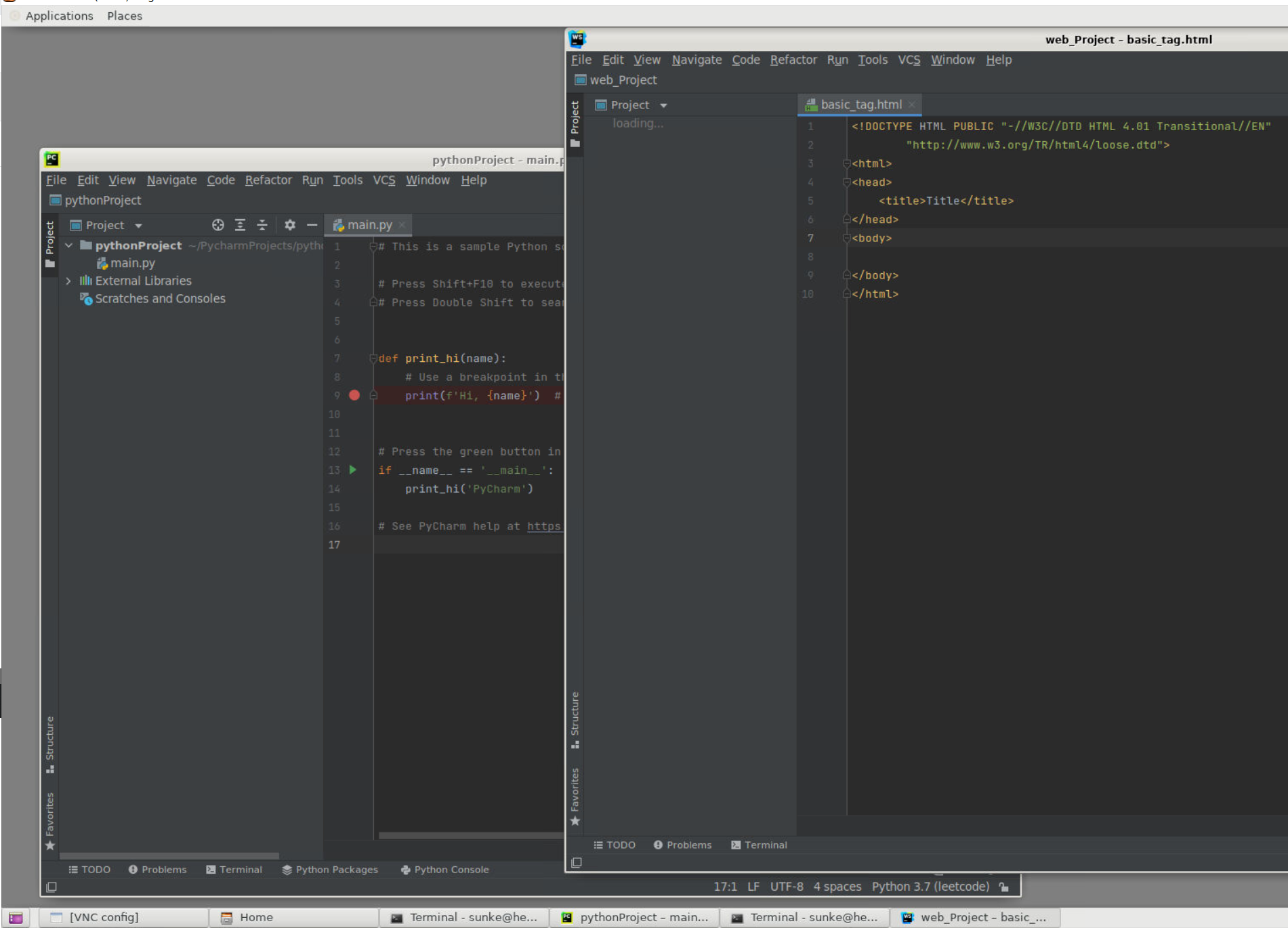Click web_Project breadcrumb in WebStorm navigation bar
The height and width of the screenshot is (928, 1288).
(x=617, y=80)
